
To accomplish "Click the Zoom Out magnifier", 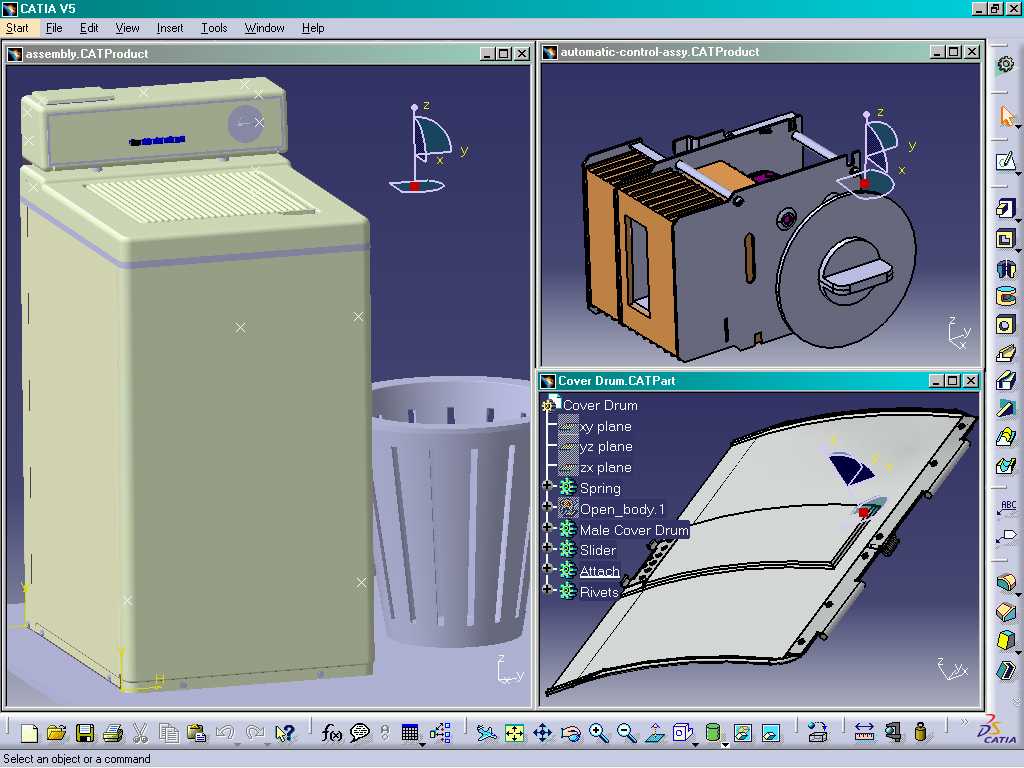I will click(626, 733).
